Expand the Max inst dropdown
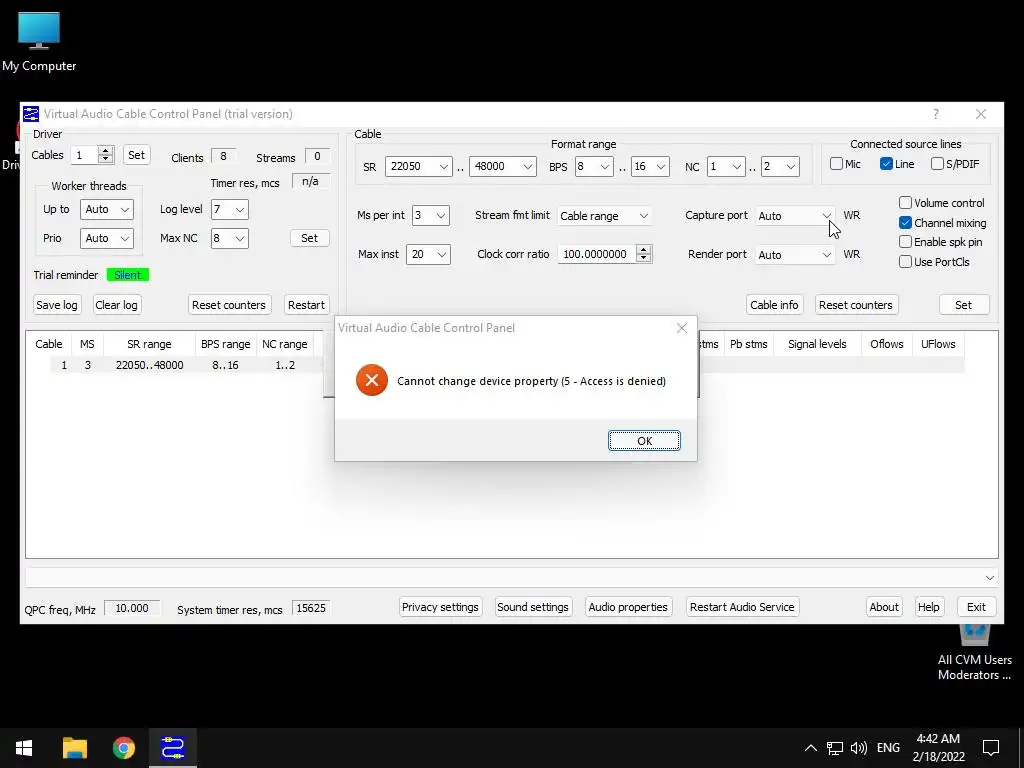The width and height of the screenshot is (1024, 768). pyautogui.click(x=428, y=255)
